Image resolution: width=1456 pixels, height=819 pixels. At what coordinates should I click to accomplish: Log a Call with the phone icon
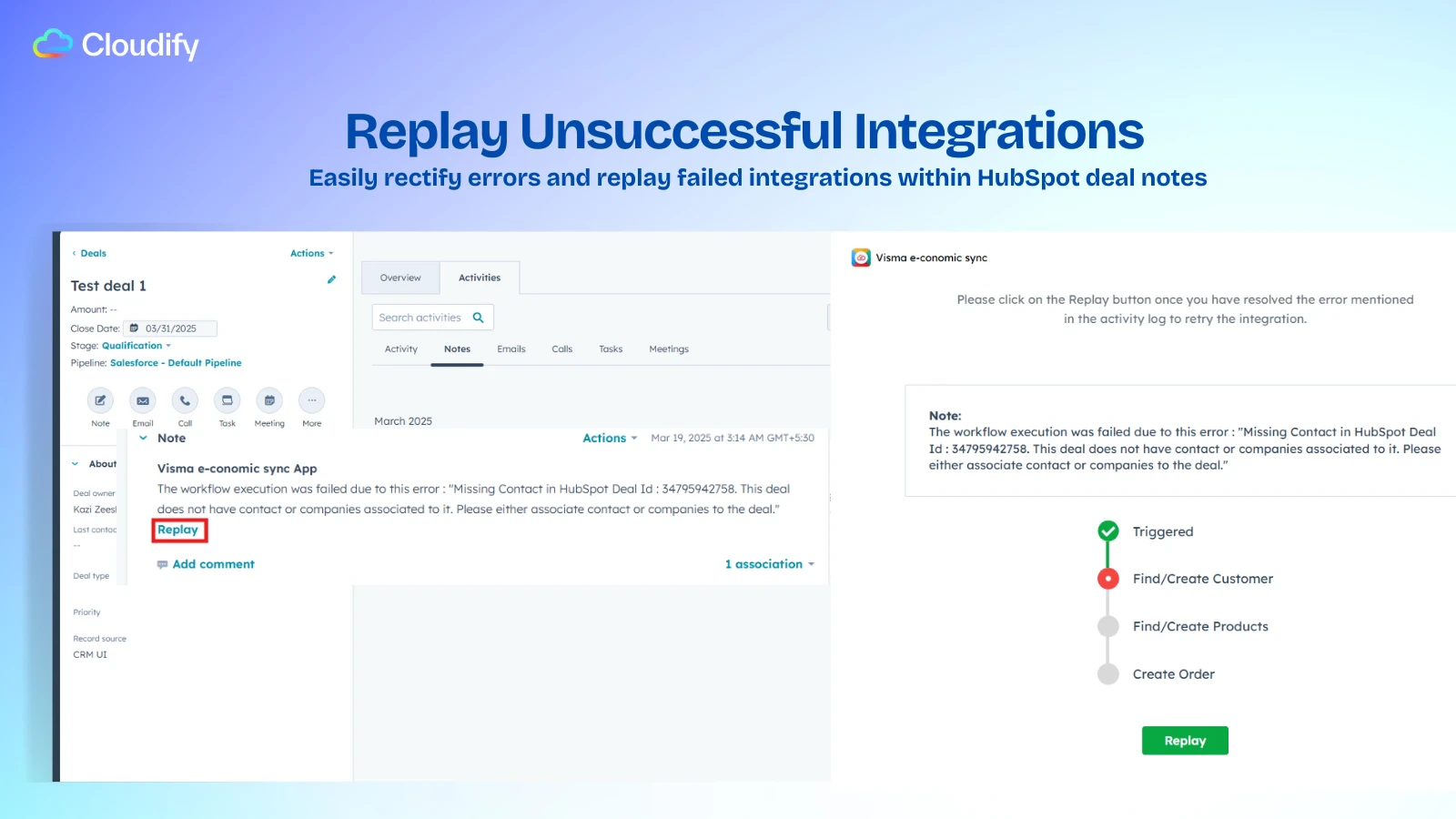coord(185,400)
